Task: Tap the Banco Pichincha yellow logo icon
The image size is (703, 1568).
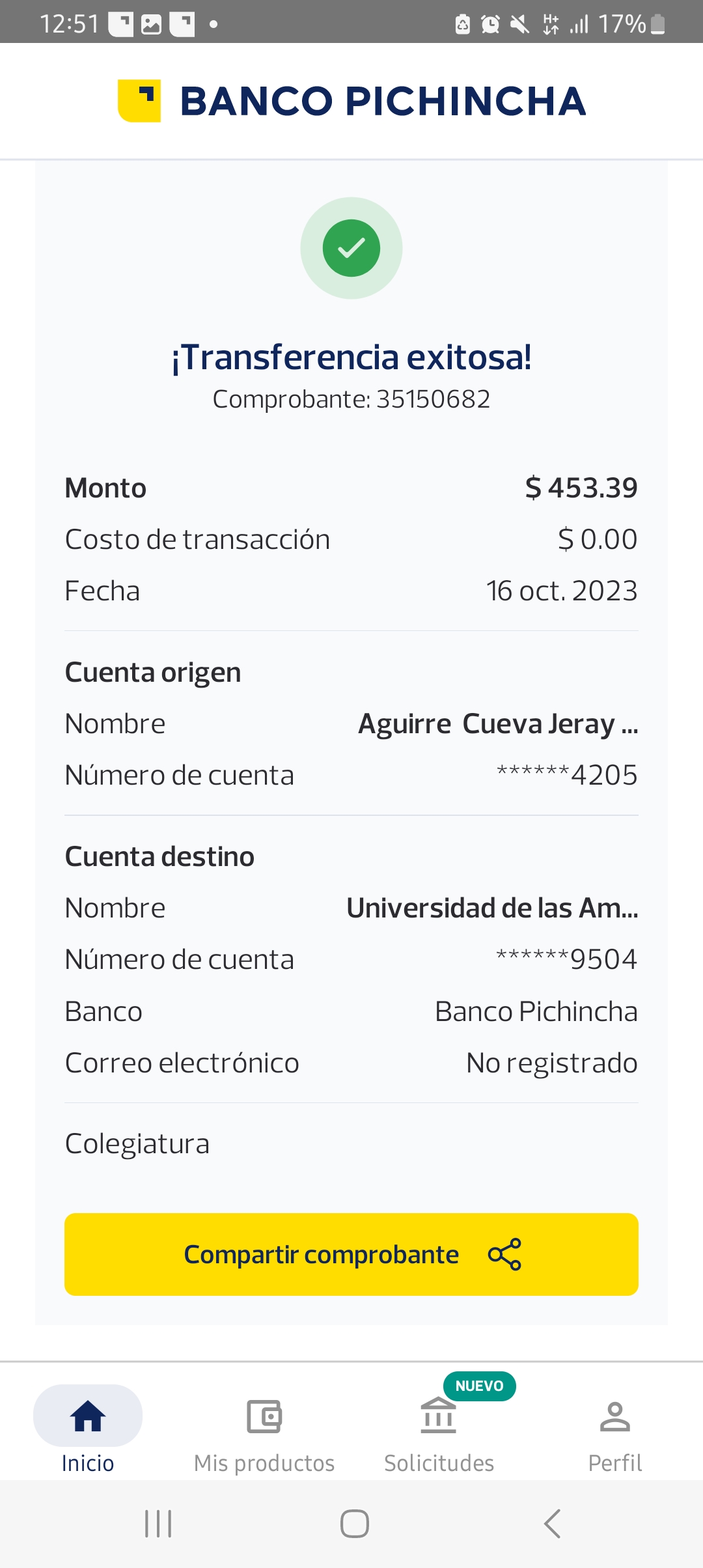Action: tap(139, 101)
